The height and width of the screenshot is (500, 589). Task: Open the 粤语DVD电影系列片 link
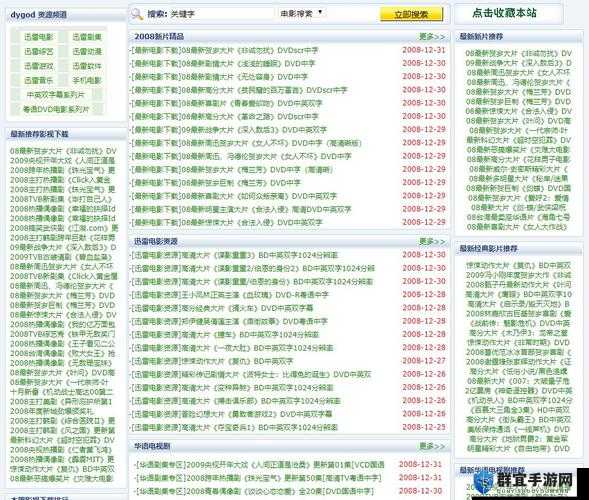pyautogui.click(x=56, y=109)
